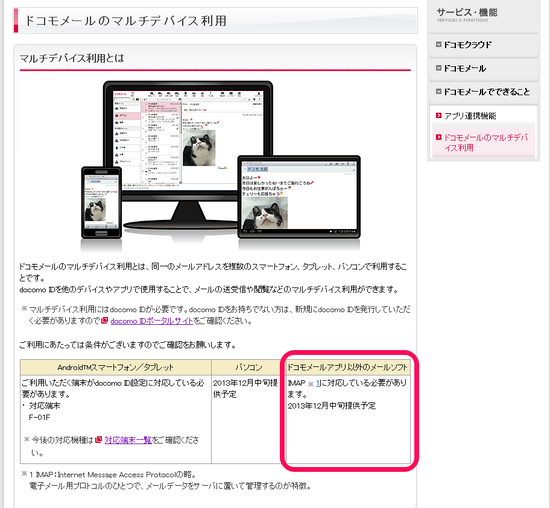Open the docomo IDポータルサイト link
Screen dimensions: 550x508
coord(152,321)
